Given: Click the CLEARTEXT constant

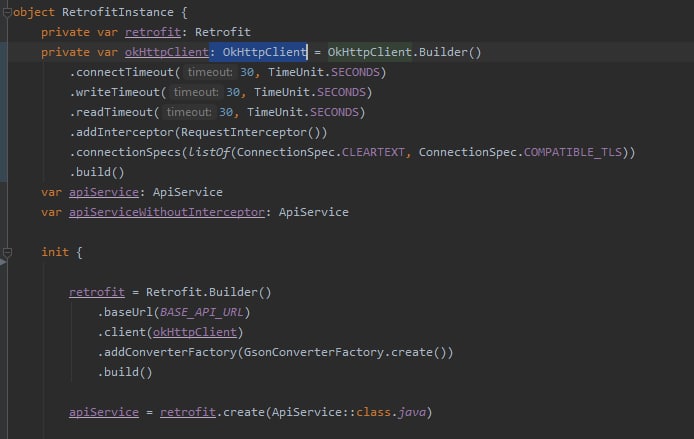Looking at the screenshot, I should coord(373,152).
